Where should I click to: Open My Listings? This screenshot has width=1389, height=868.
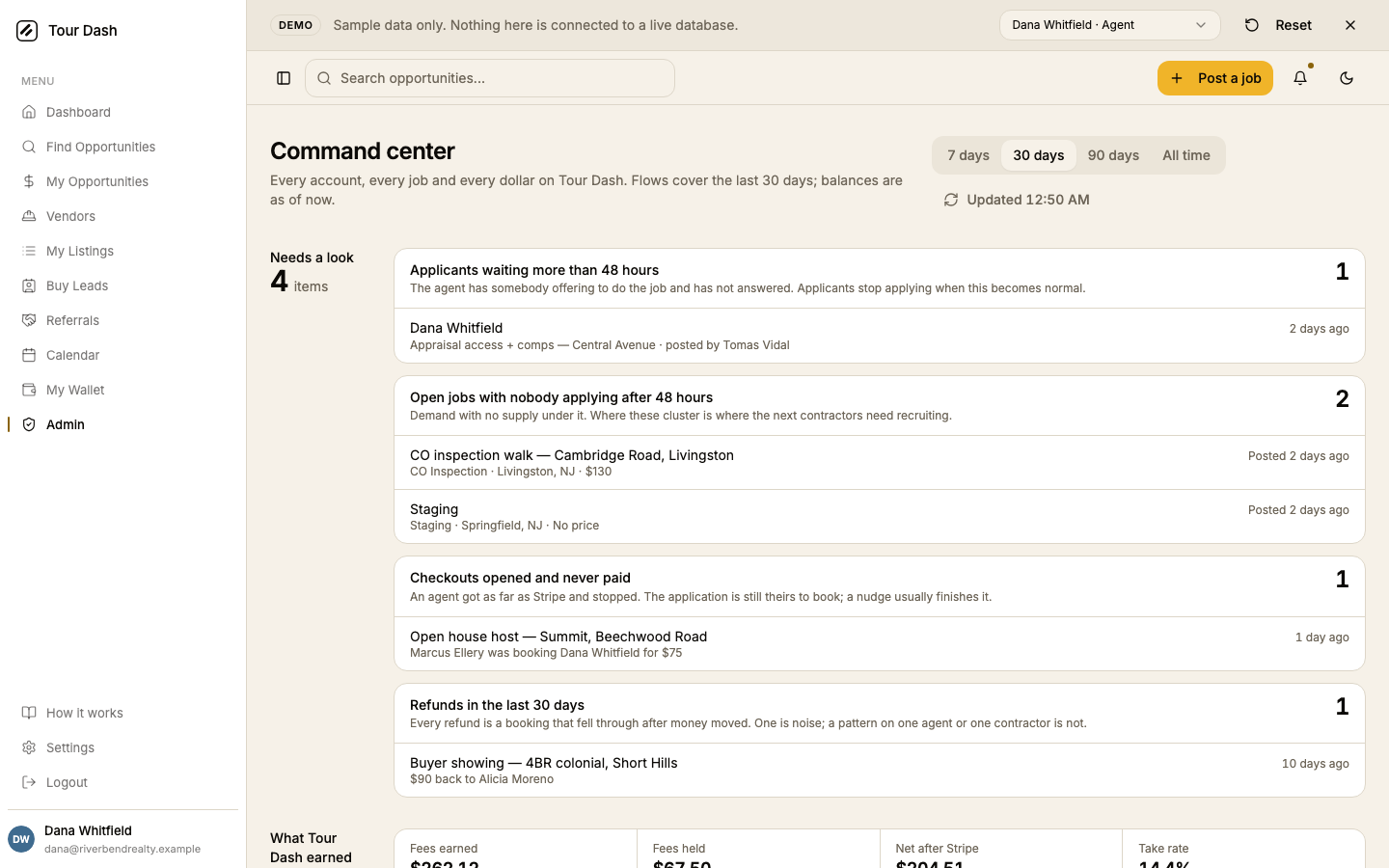point(123,251)
